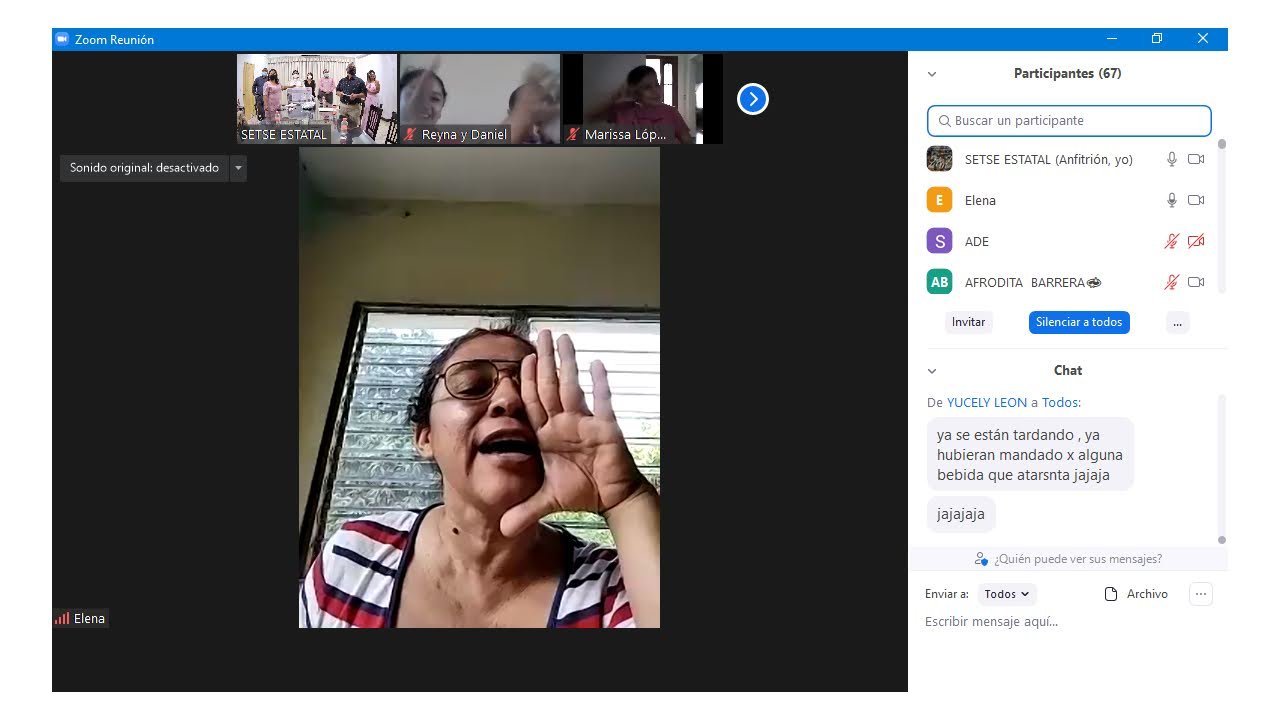Click Elena's orange E avatar
This screenshot has width=1280, height=720.
939,200
